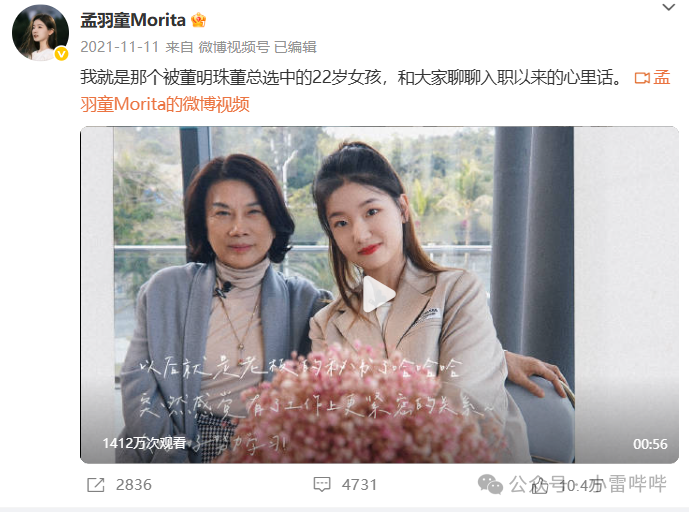The image size is (689, 512).
Task: Click the 2836 repost count
Action: click(x=134, y=485)
